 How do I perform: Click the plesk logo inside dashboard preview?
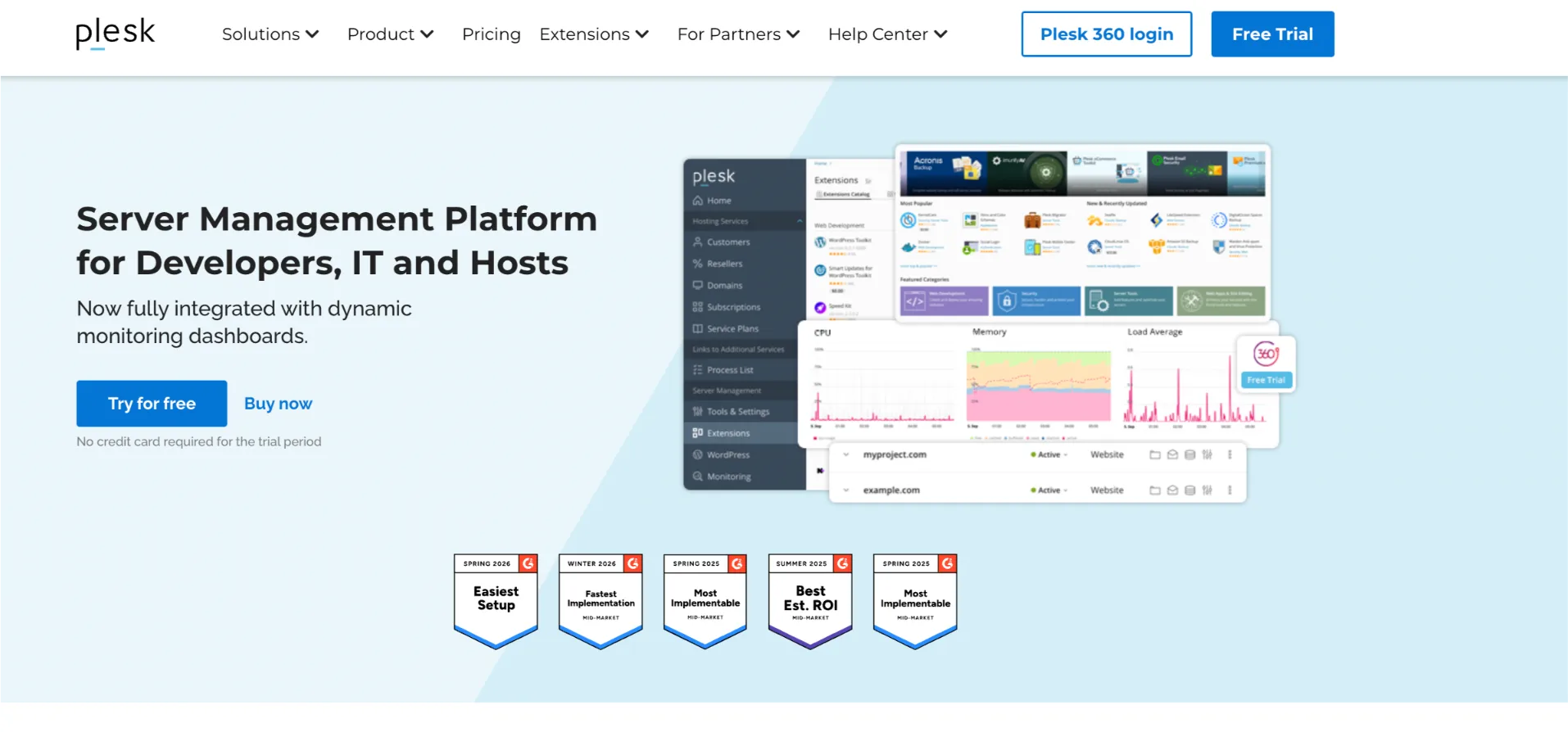tap(714, 176)
